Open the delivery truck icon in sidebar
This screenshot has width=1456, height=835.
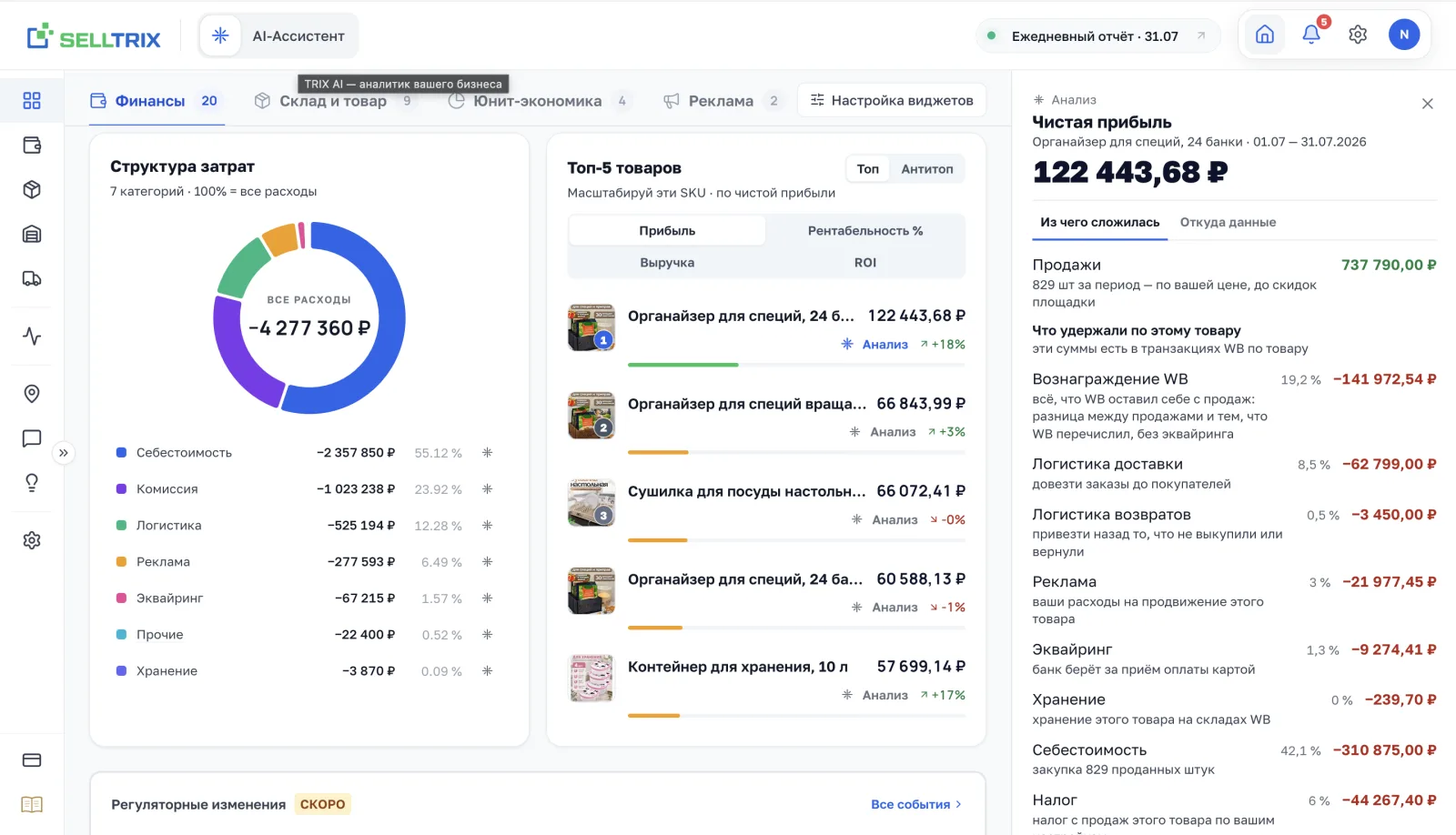pos(32,279)
